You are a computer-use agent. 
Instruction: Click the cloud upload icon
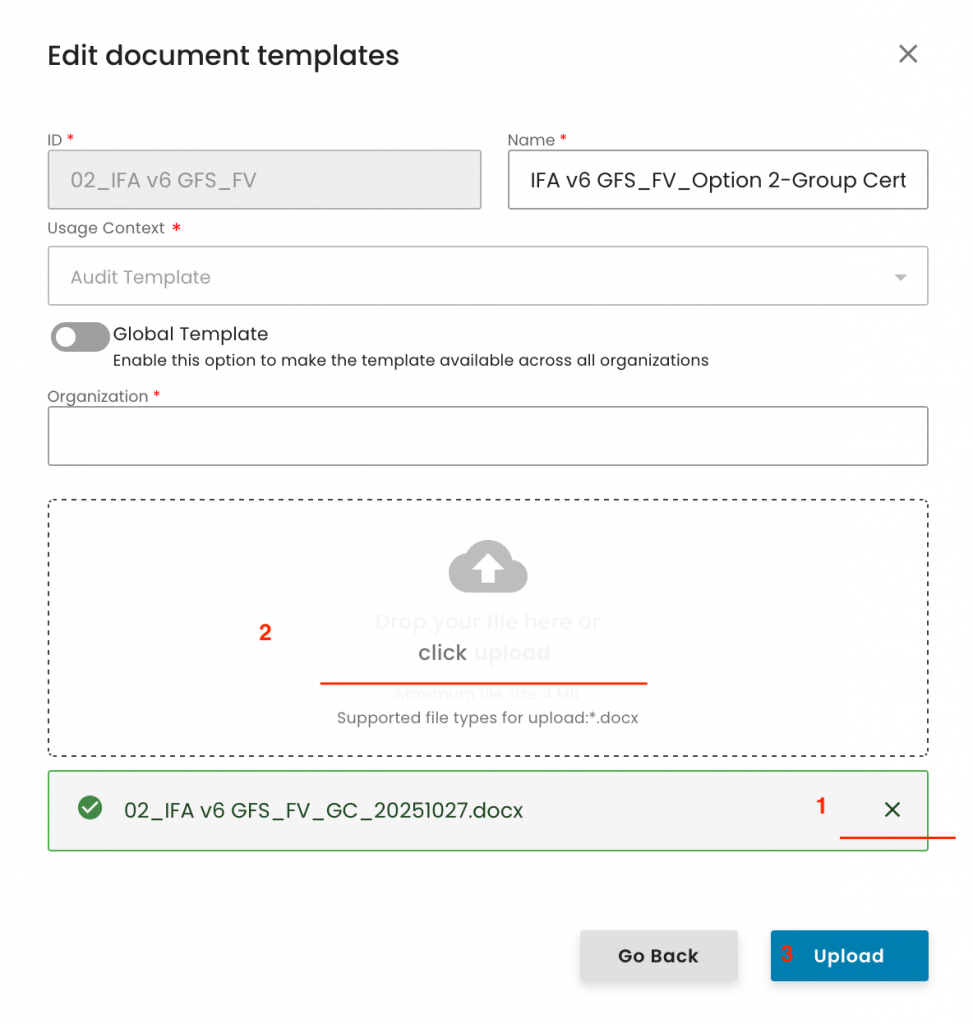487,567
